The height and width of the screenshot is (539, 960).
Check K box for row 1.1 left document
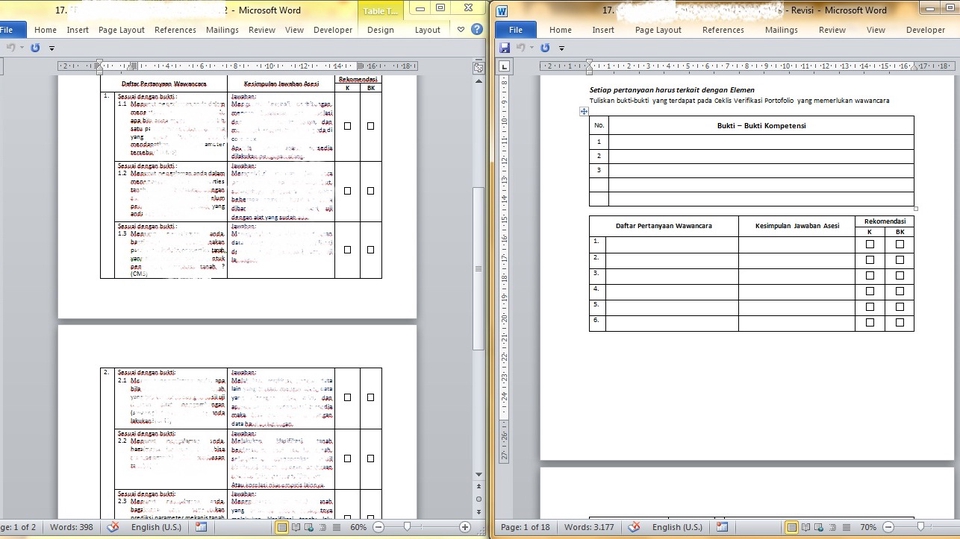point(347,126)
